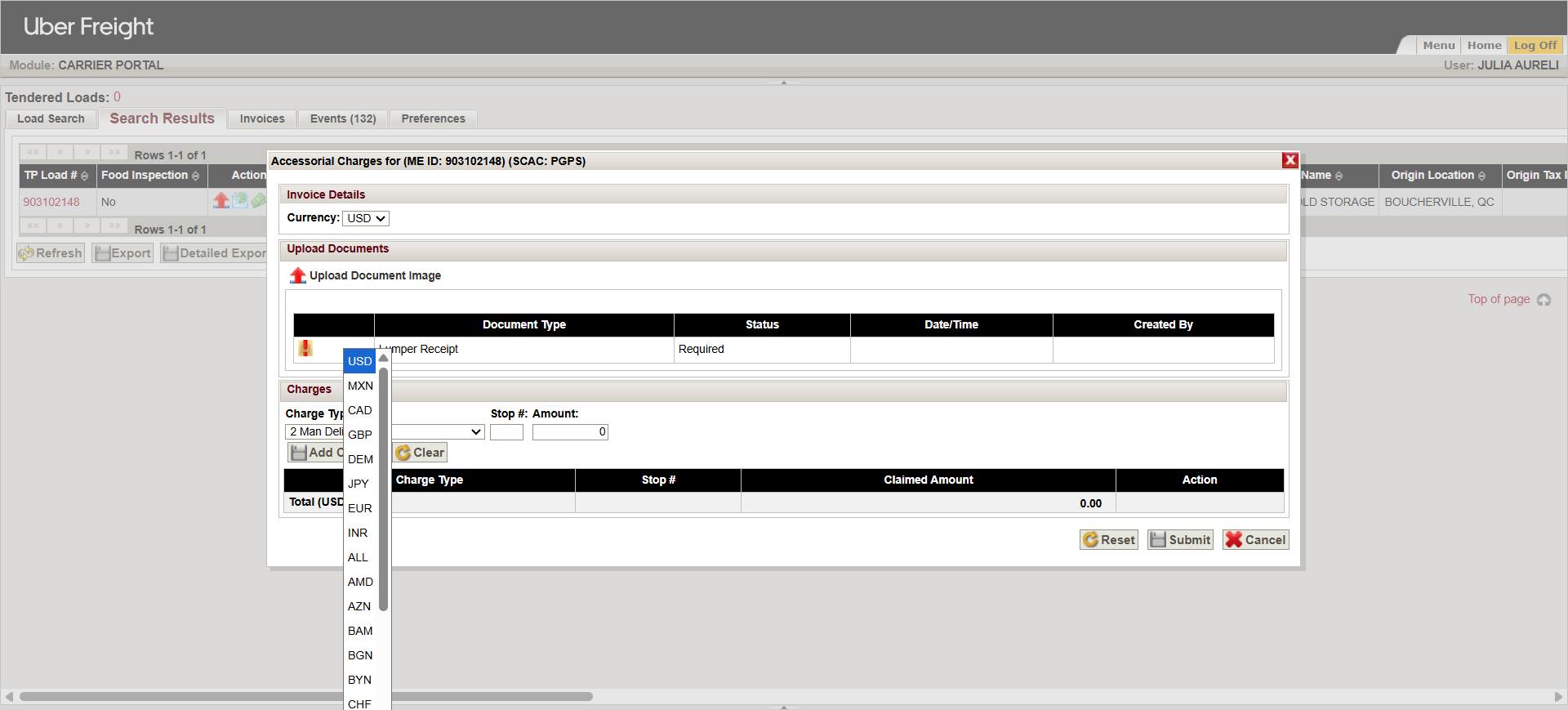
Task: Click the Add Charge button
Action: 316,453
